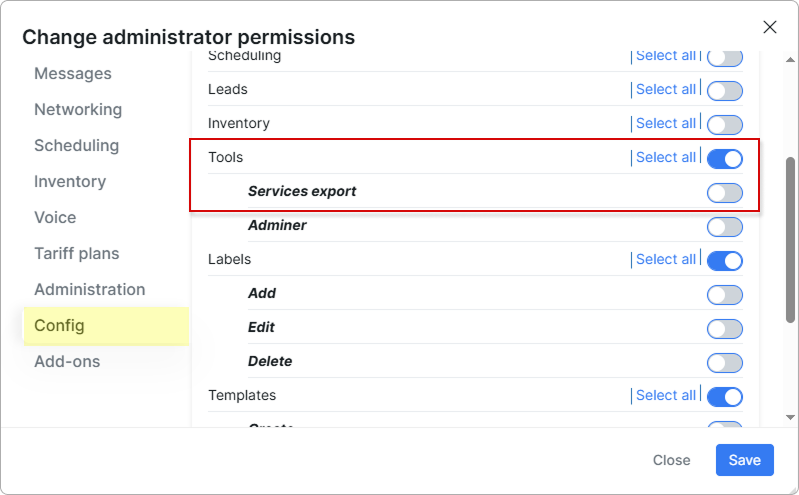Screen dimensions: 799x495
Task: Click Select all for Tools
Action: (665, 157)
